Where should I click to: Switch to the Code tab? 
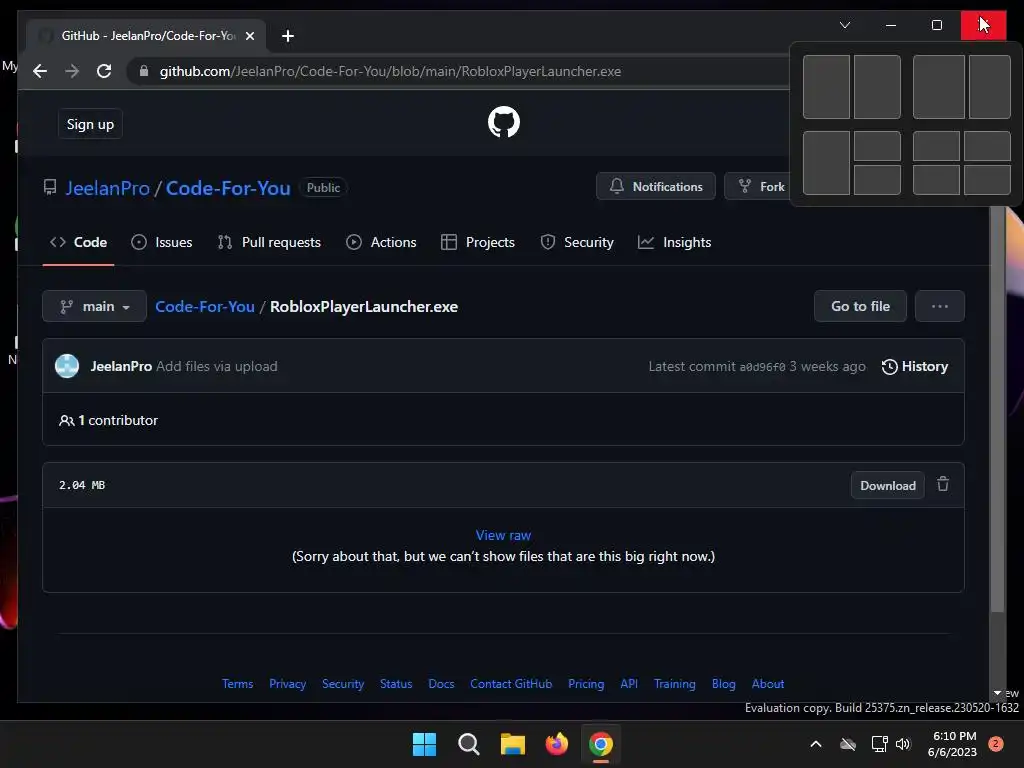click(78, 242)
